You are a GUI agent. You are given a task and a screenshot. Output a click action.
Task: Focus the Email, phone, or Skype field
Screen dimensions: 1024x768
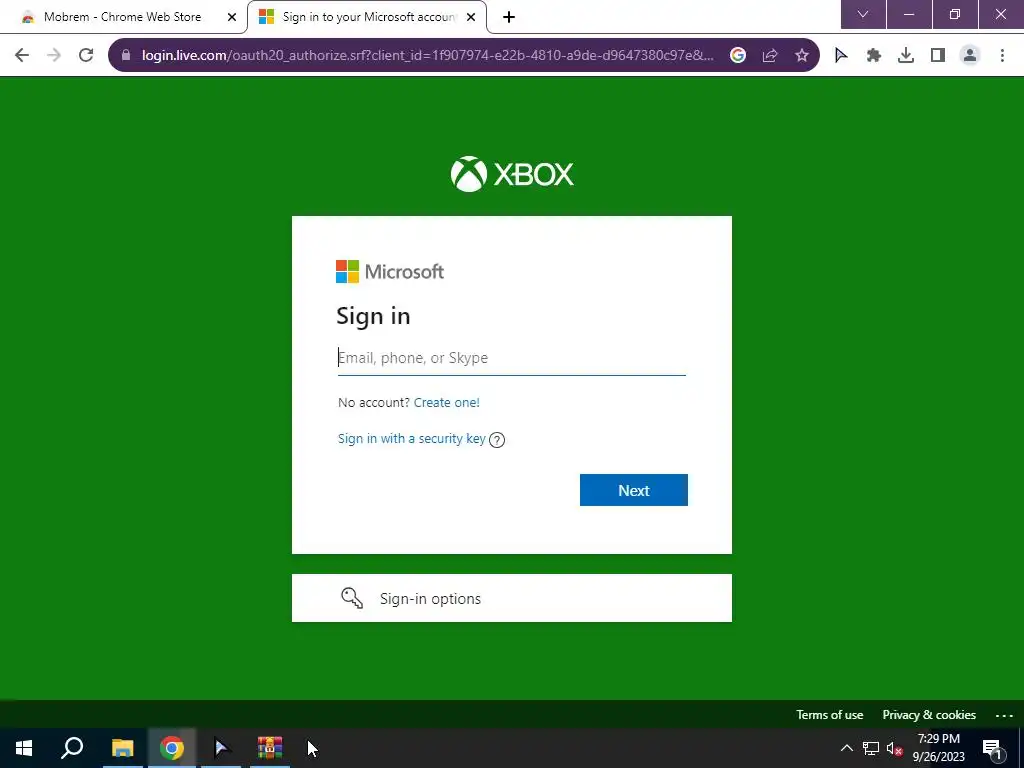[x=511, y=358]
